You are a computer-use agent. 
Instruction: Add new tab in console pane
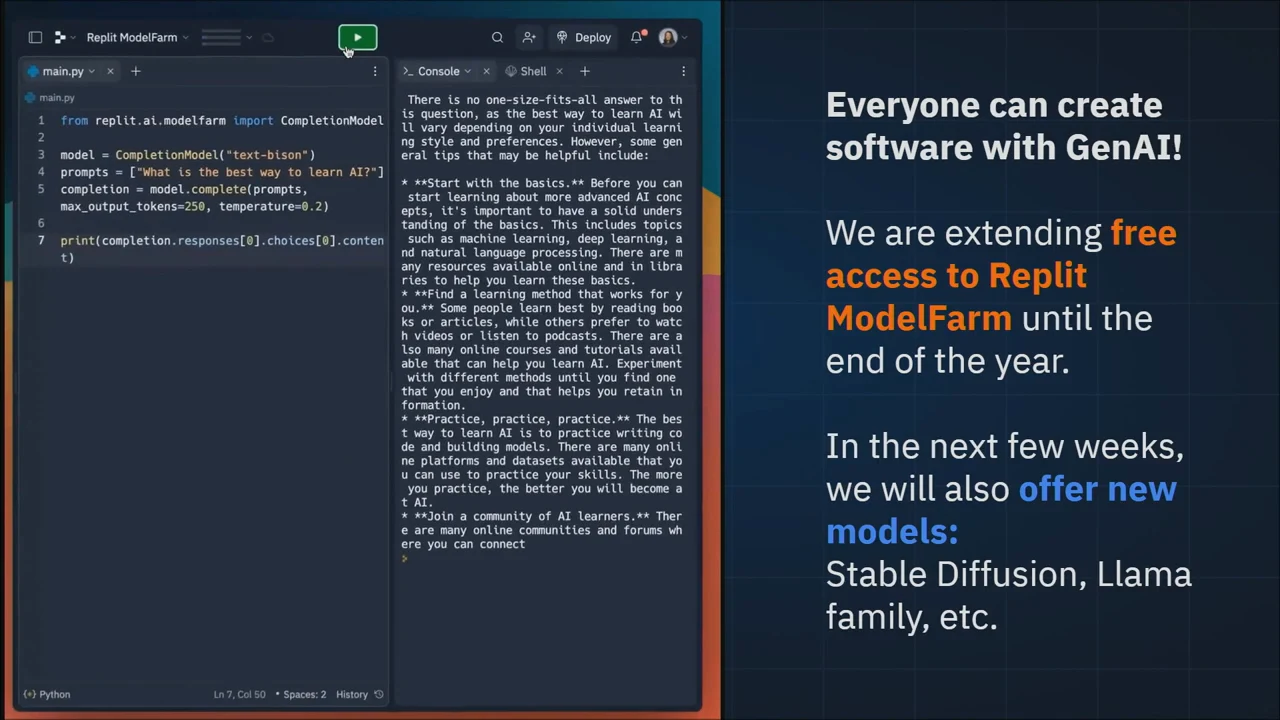[585, 71]
